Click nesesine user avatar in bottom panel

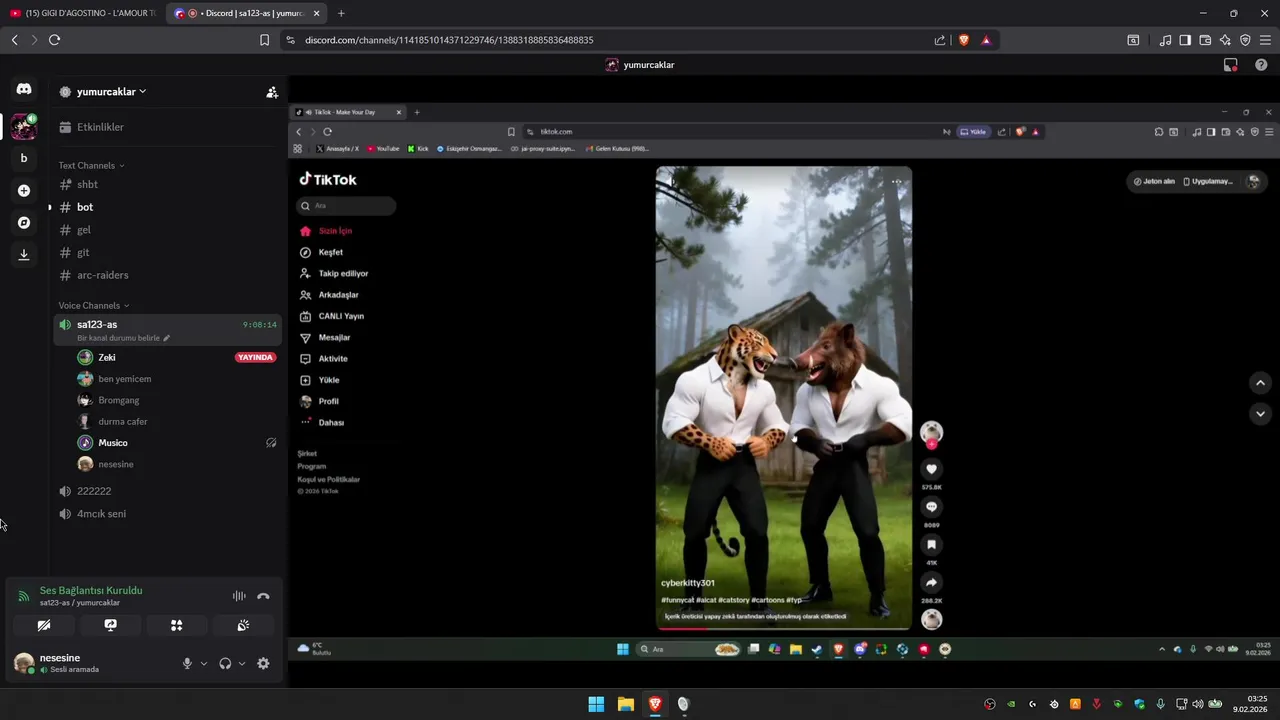click(23, 663)
